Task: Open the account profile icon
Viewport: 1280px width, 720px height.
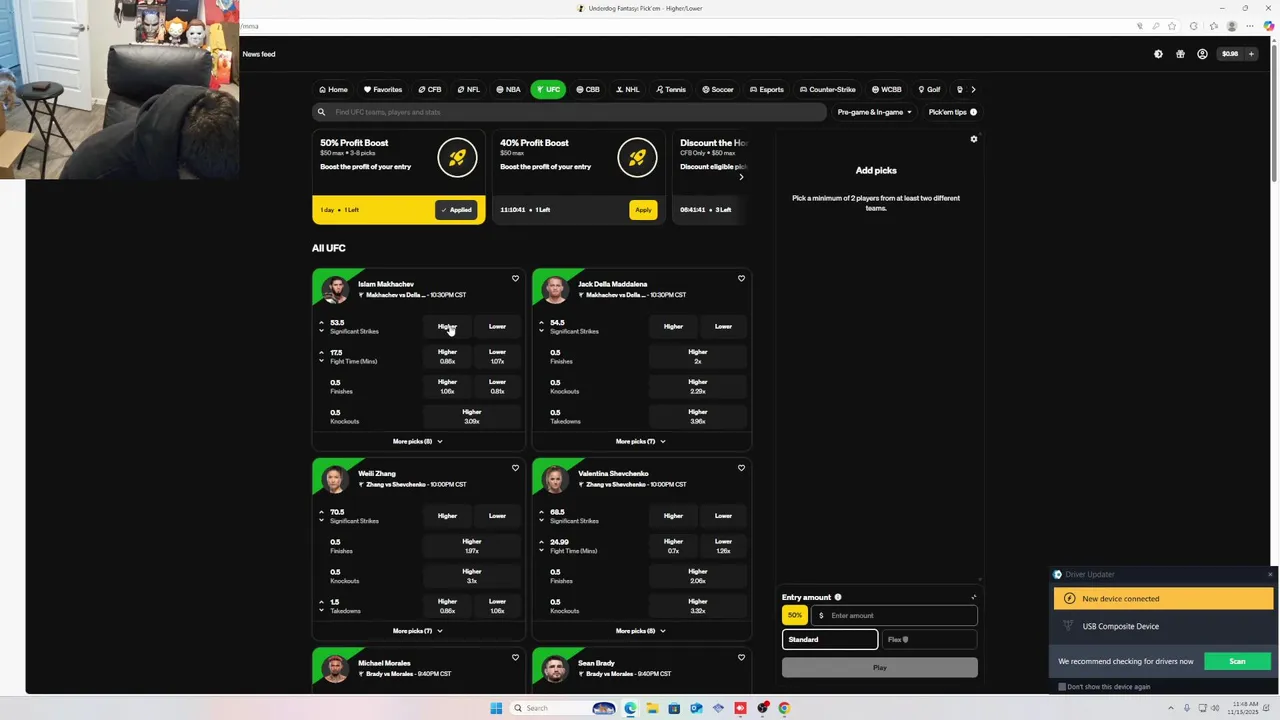Action: (1202, 54)
